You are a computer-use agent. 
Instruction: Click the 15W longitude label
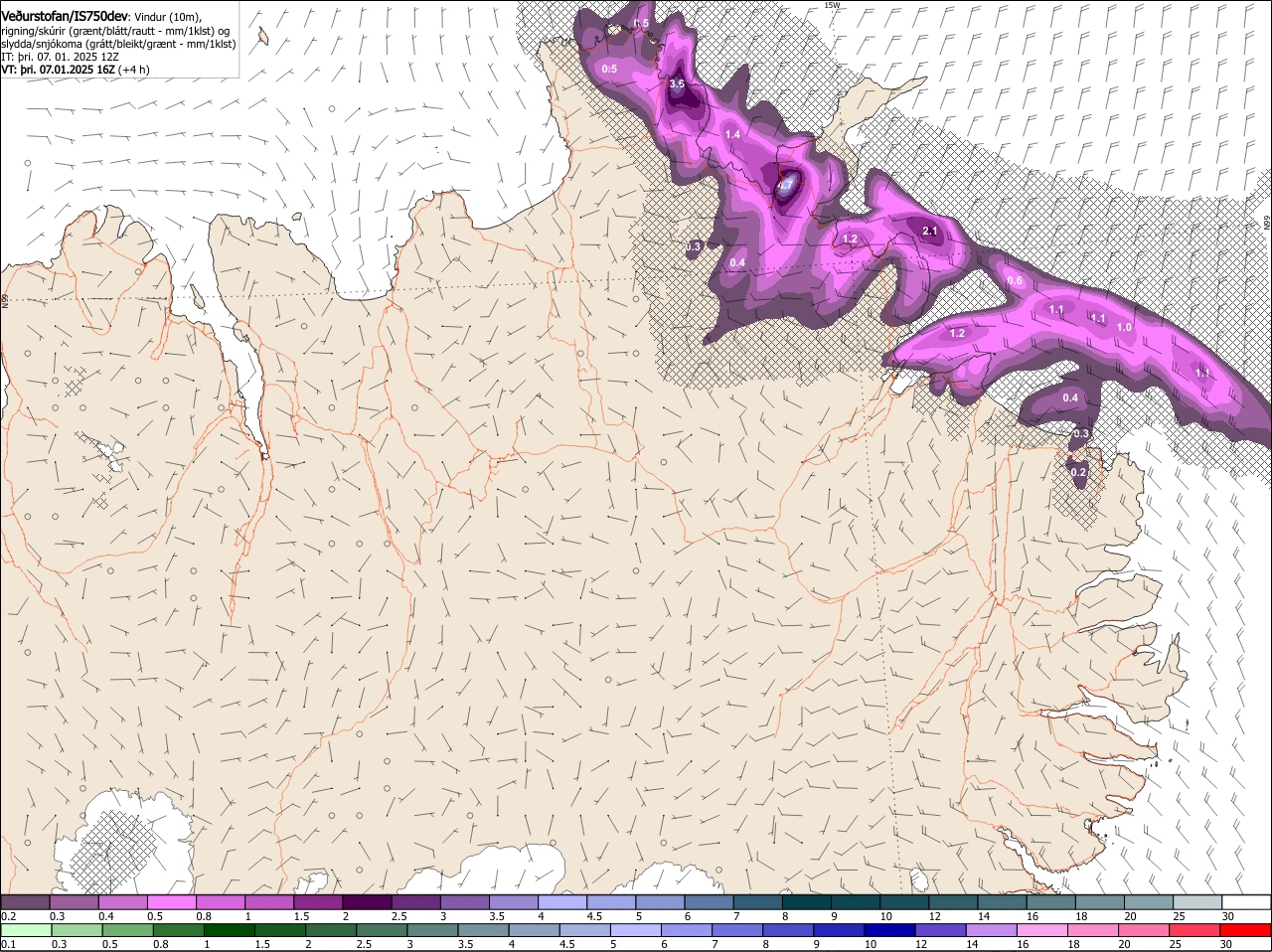[832, 5]
